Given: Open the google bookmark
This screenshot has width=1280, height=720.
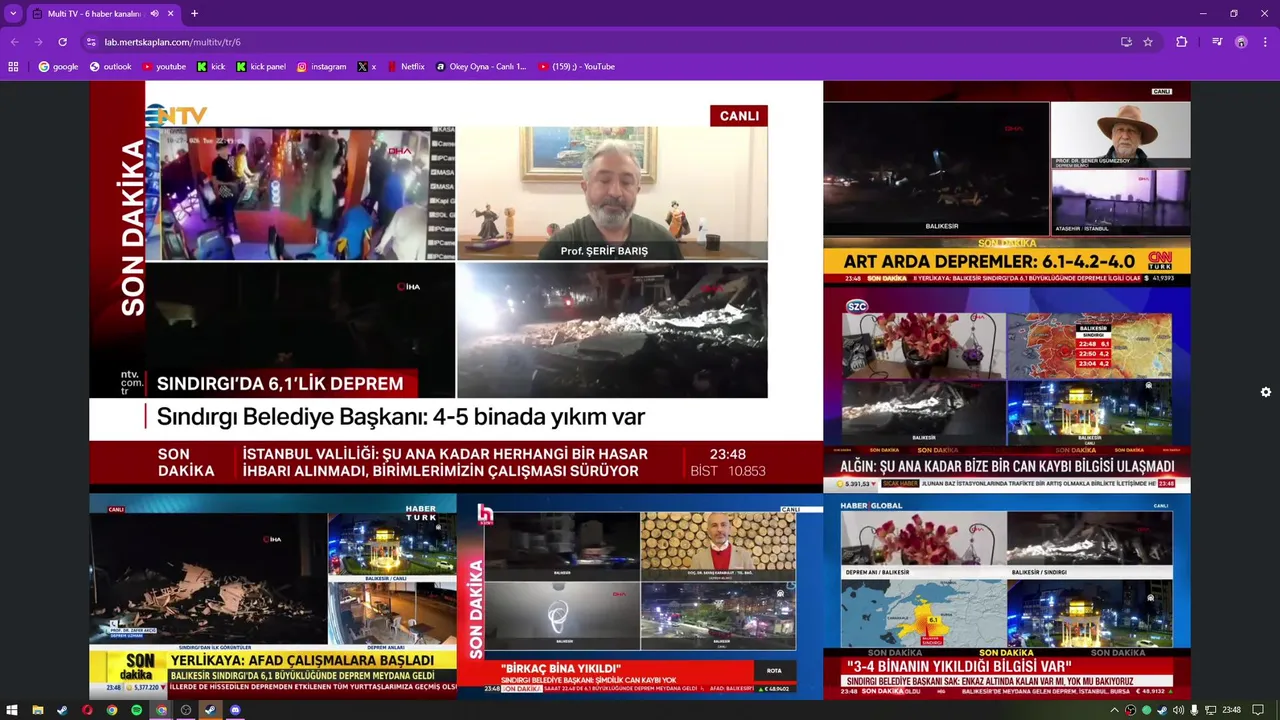Looking at the screenshot, I should pos(58,67).
